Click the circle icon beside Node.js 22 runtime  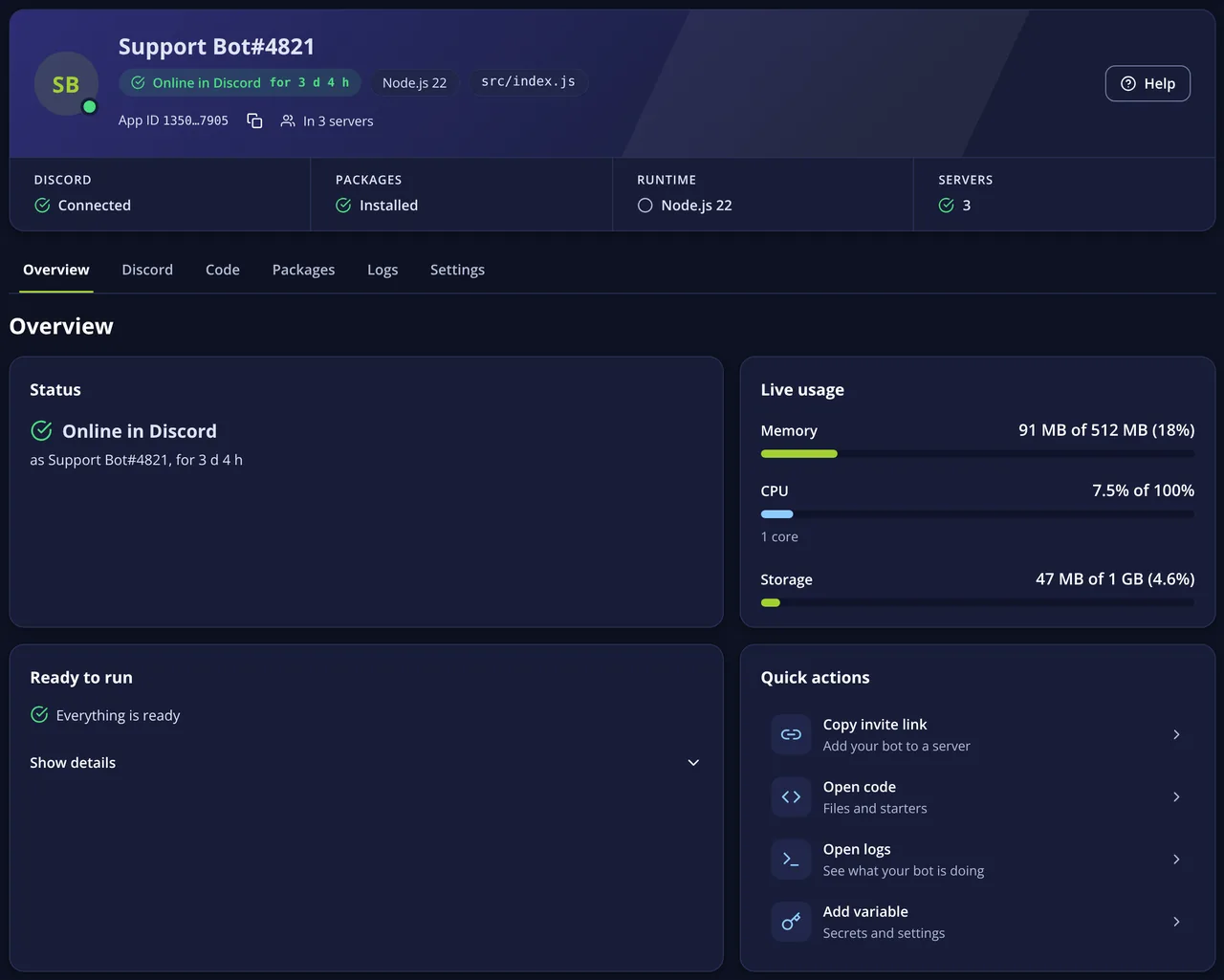click(645, 206)
